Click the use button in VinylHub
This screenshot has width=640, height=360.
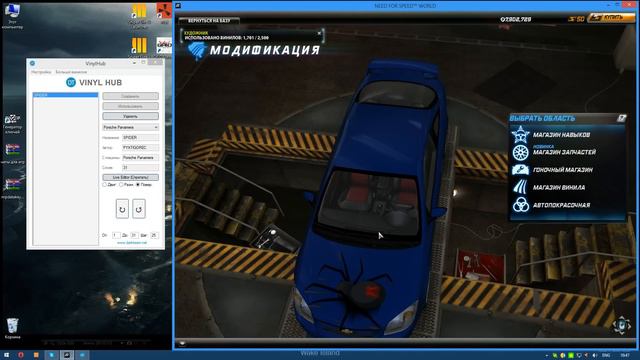130,106
